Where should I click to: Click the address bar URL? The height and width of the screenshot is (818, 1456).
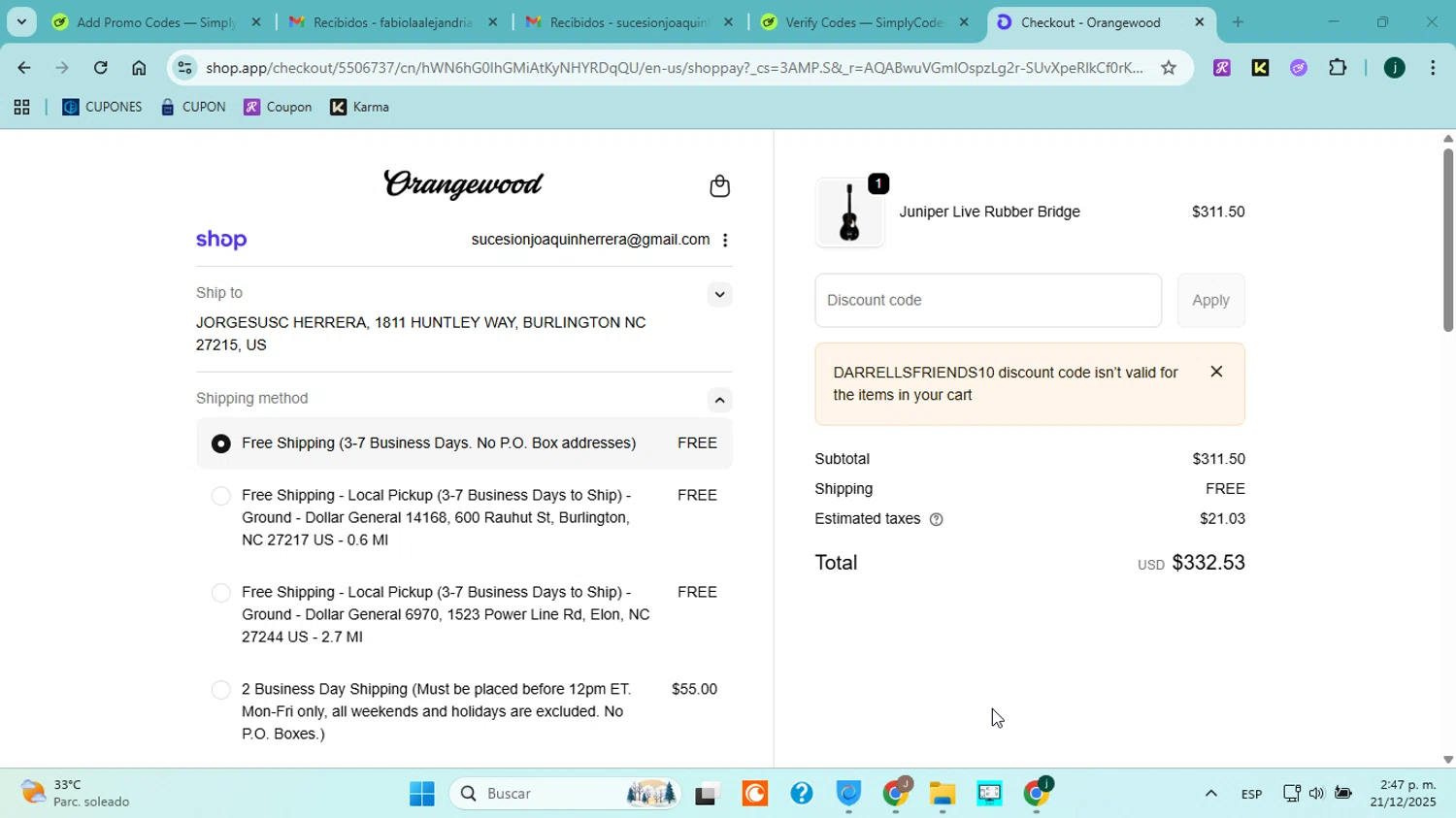point(675,68)
